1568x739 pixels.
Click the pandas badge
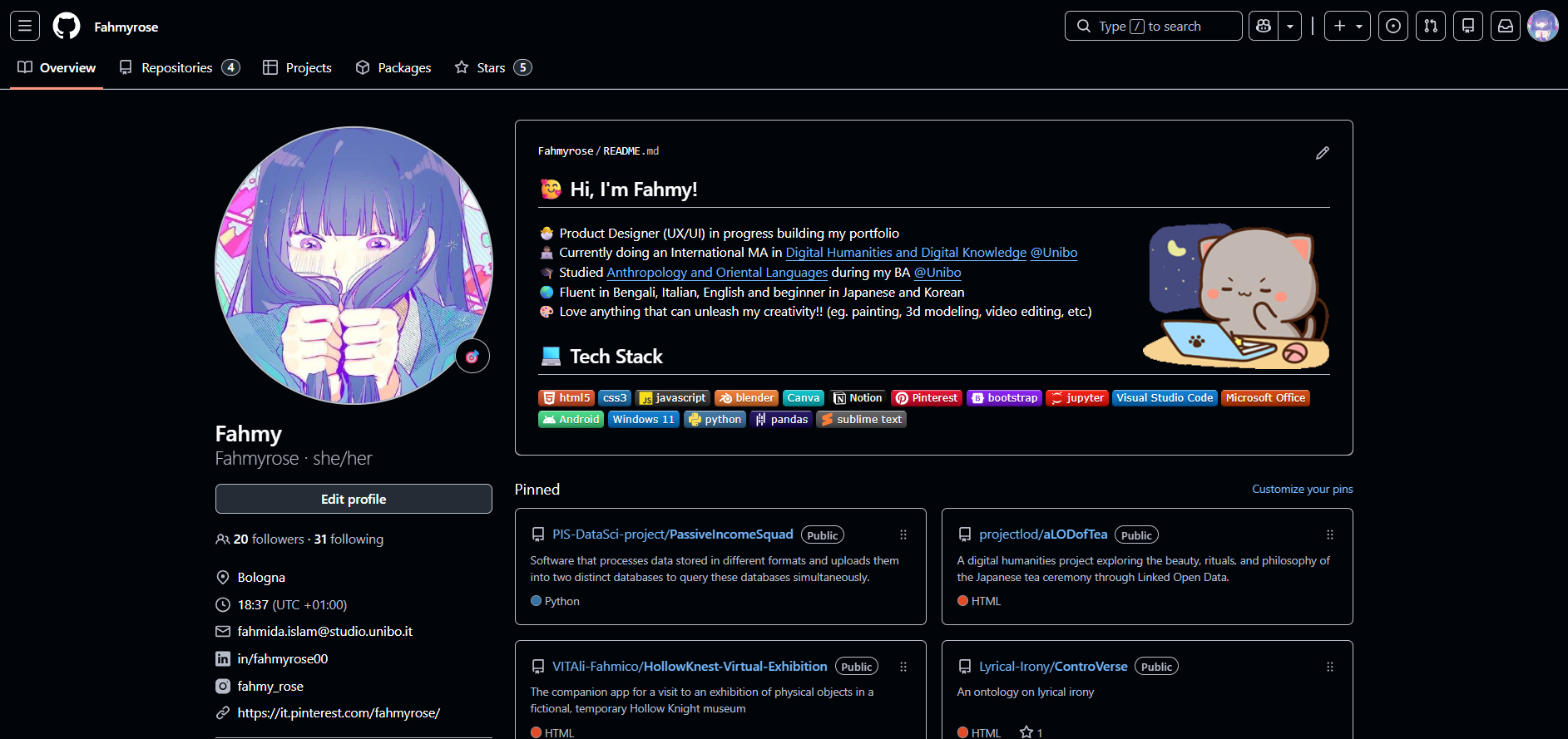pos(781,419)
